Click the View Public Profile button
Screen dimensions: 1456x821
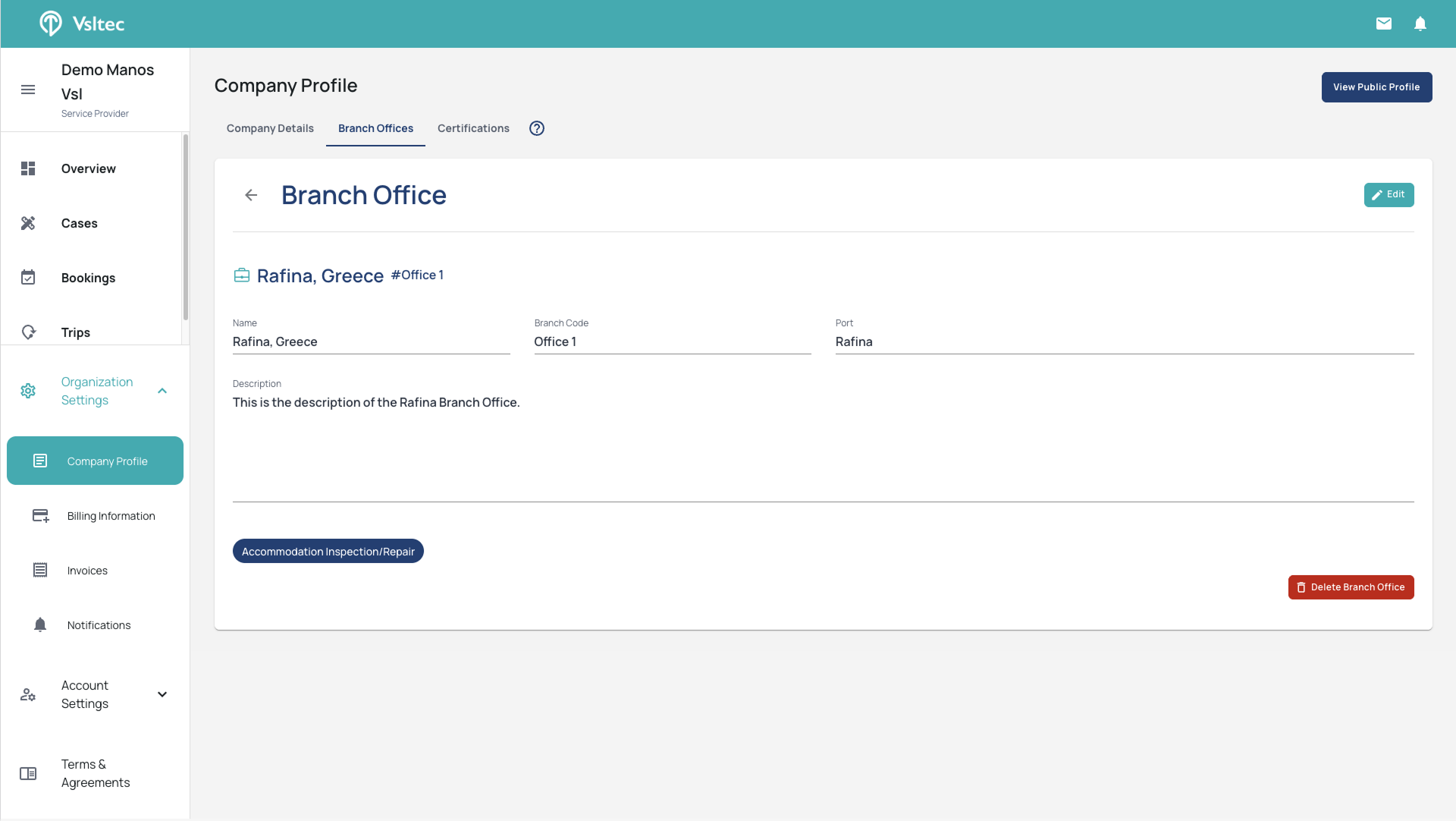pyautogui.click(x=1376, y=87)
